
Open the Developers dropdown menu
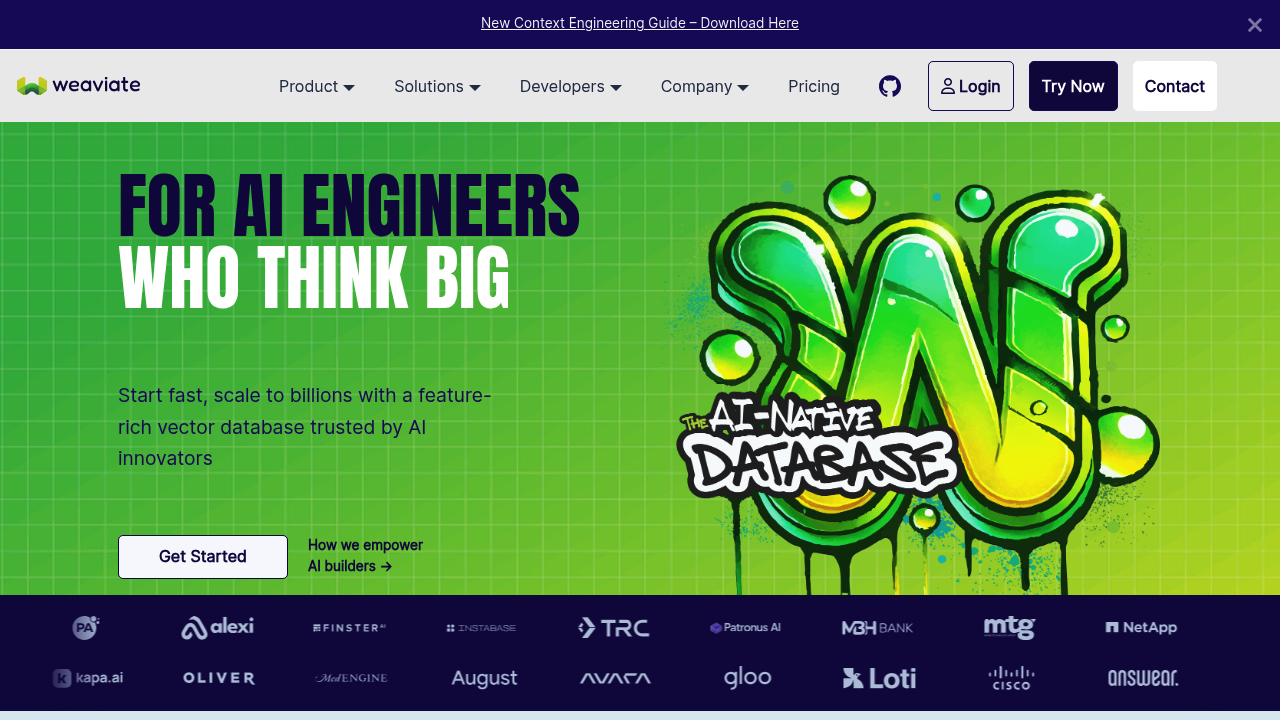click(570, 86)
